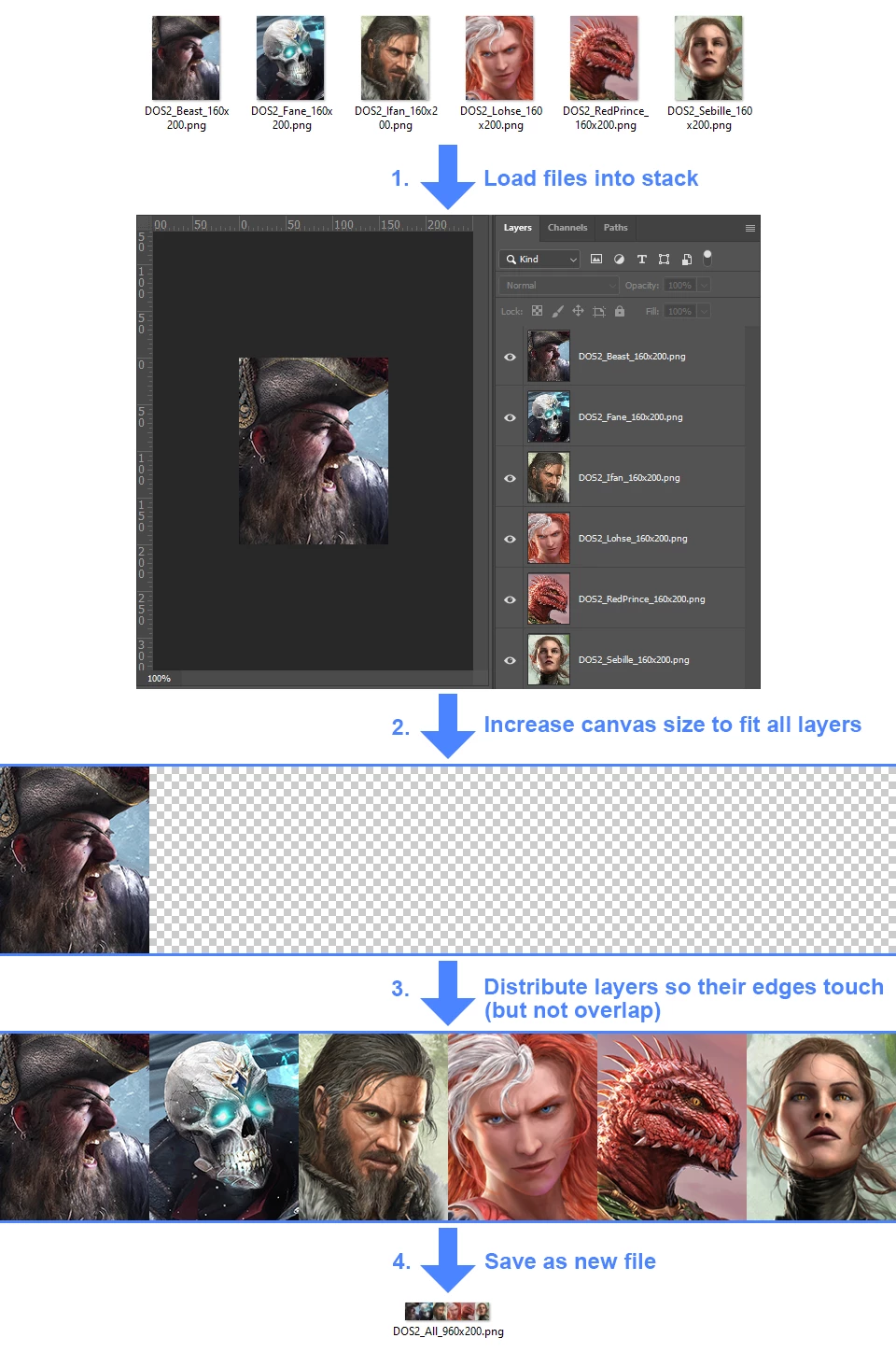
Task: Click the Layers panel vertical scrollbar
Action: point(752,507)
